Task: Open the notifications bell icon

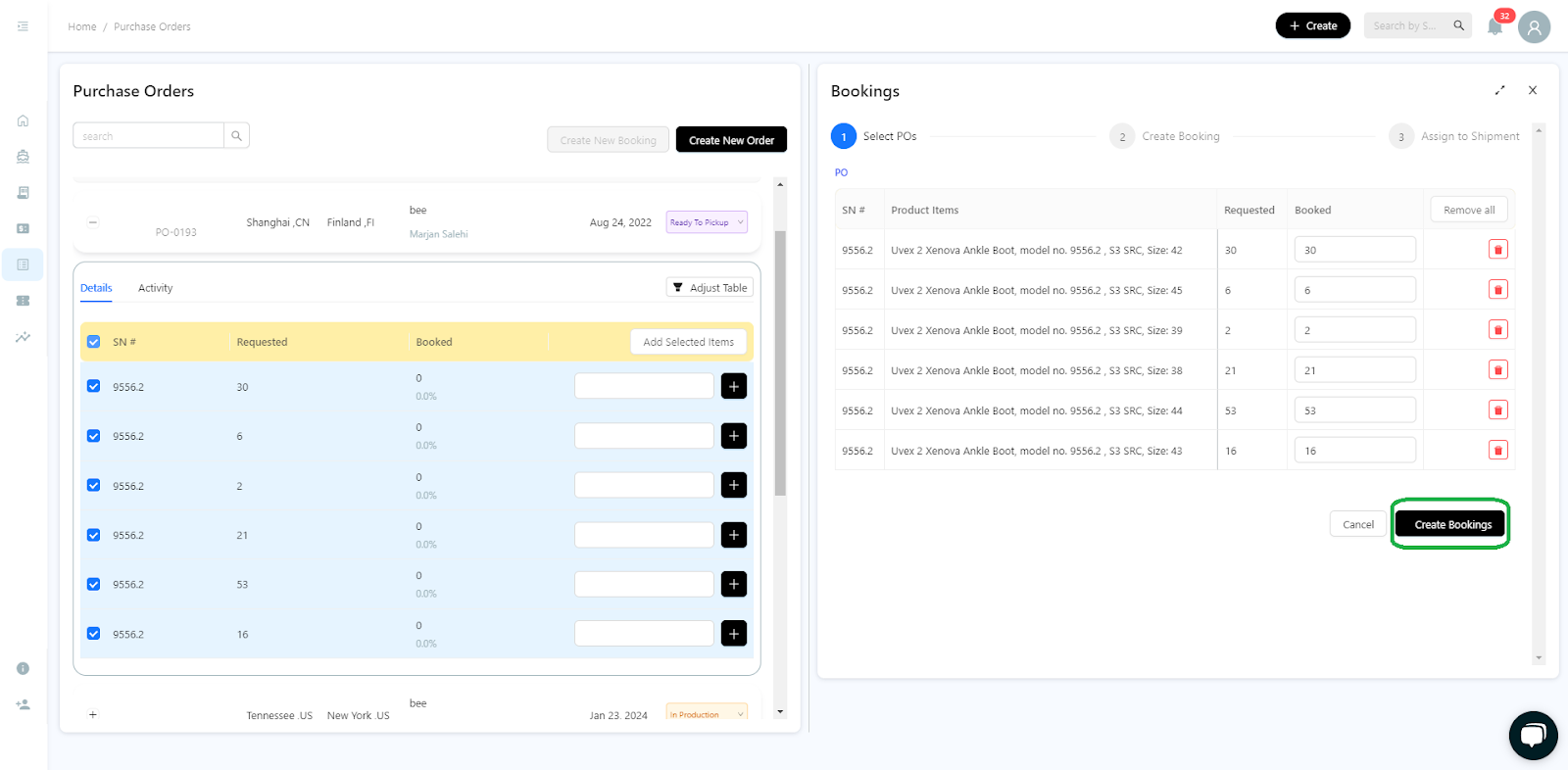Action: [x=1494, y=26]
